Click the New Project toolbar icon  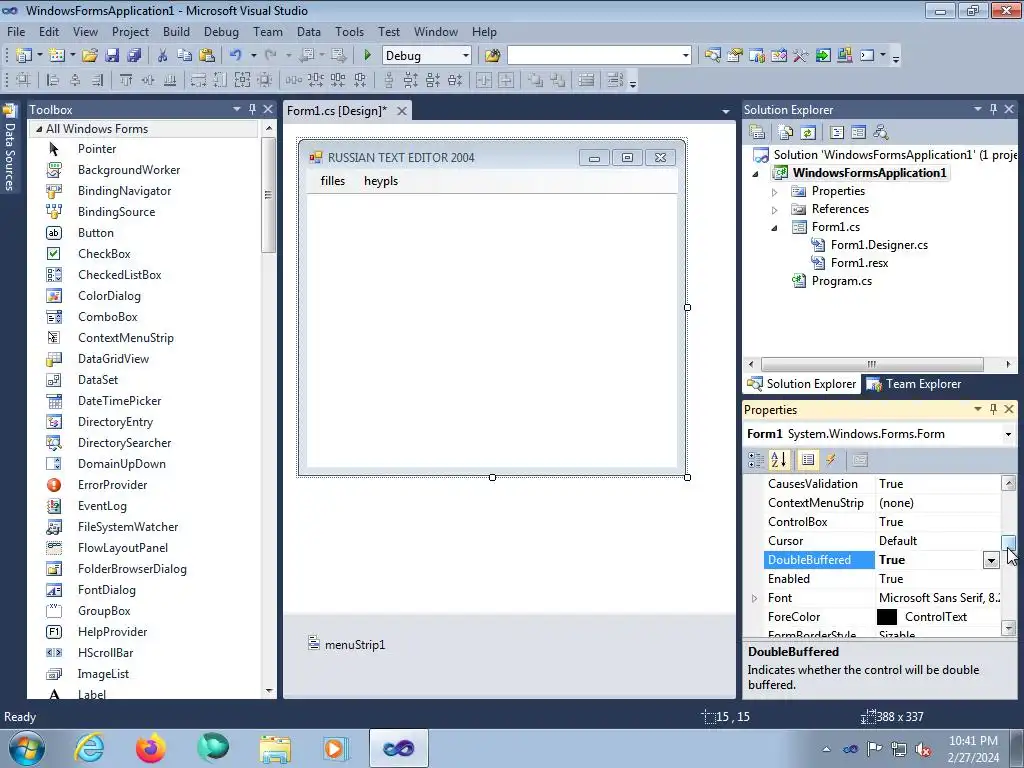tap(24, 56)
